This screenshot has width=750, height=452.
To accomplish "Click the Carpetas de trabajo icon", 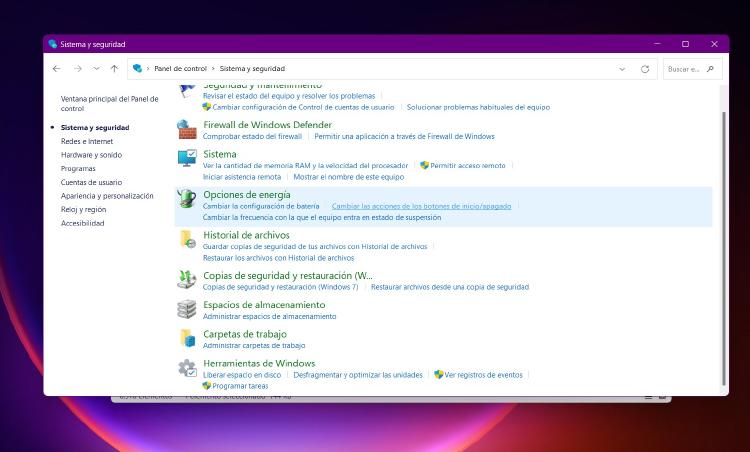I will 187,338.
